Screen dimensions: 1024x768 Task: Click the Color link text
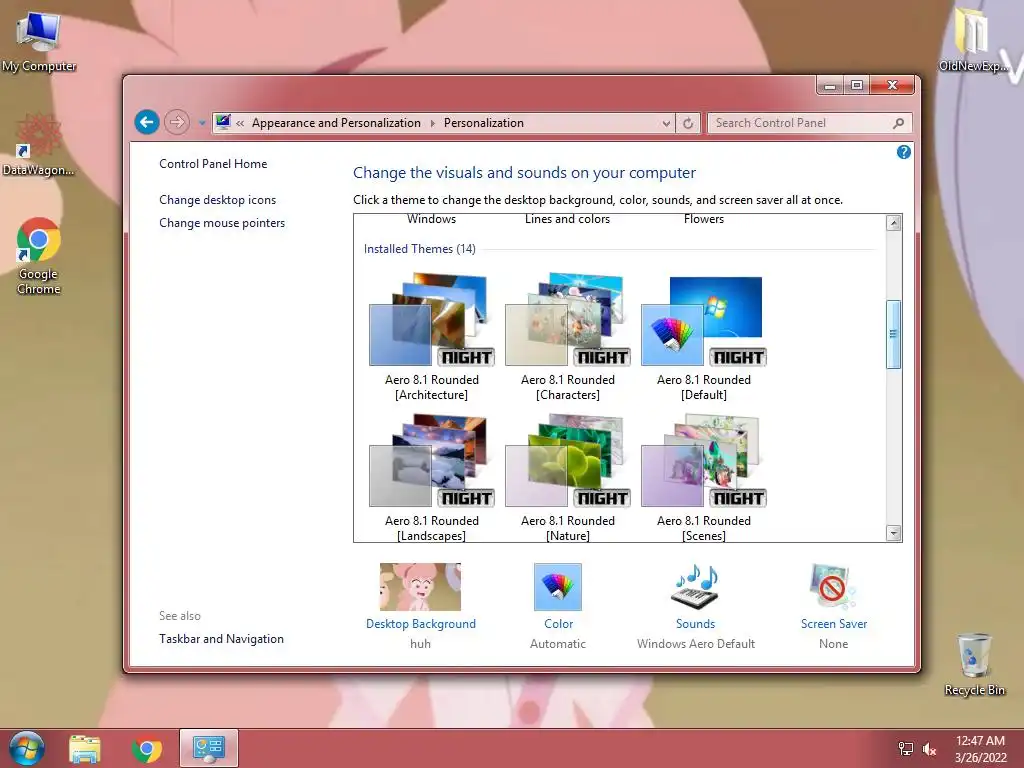coord(558,624)
